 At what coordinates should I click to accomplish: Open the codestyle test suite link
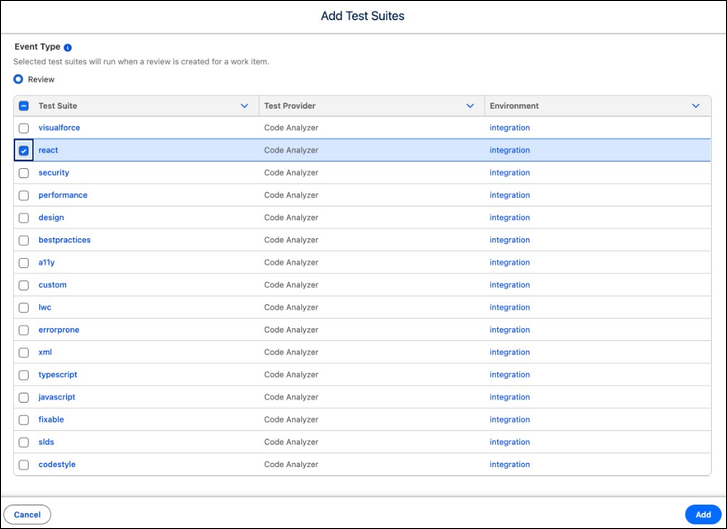(57, 464)
